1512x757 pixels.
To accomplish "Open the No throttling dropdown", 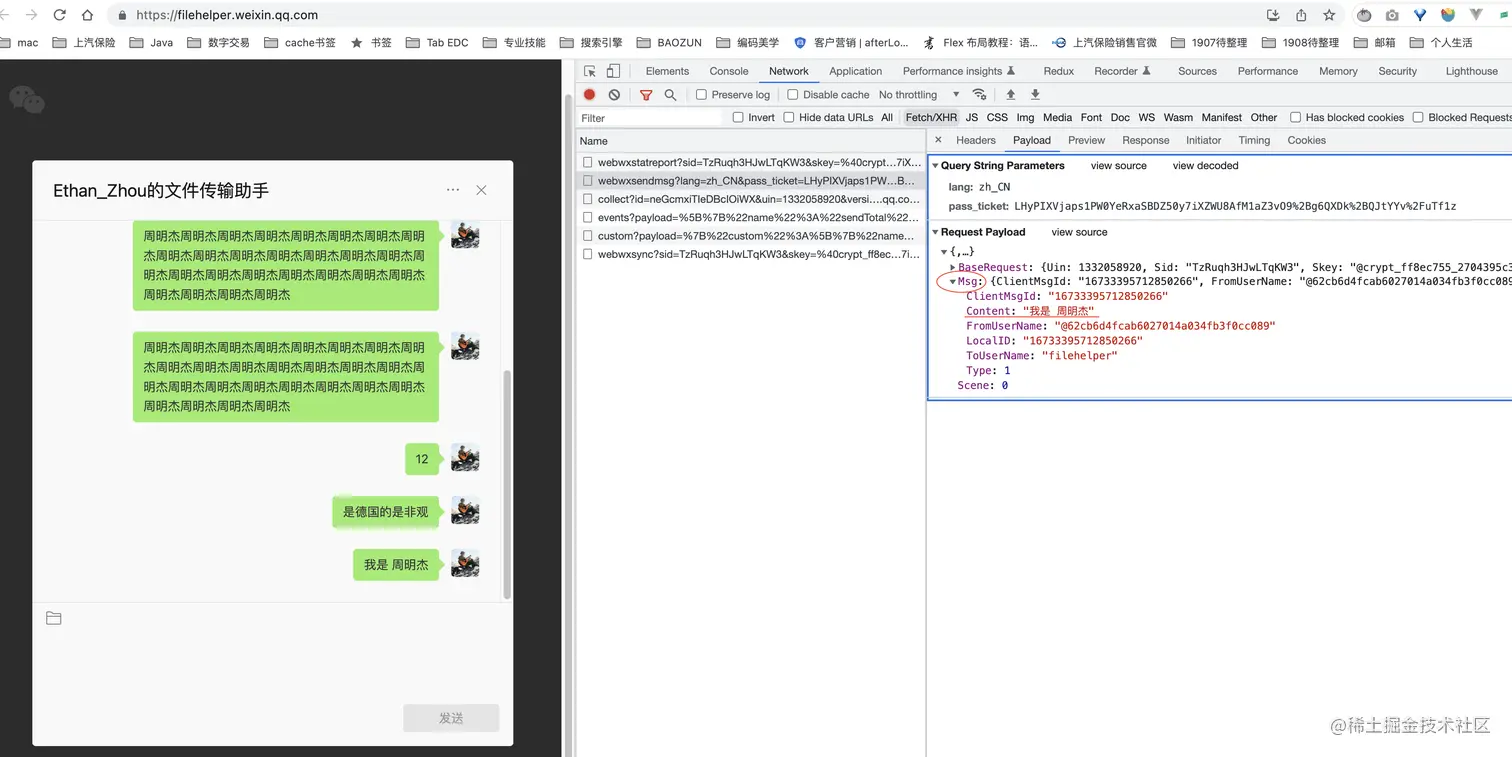I will (x=919, y=95).
